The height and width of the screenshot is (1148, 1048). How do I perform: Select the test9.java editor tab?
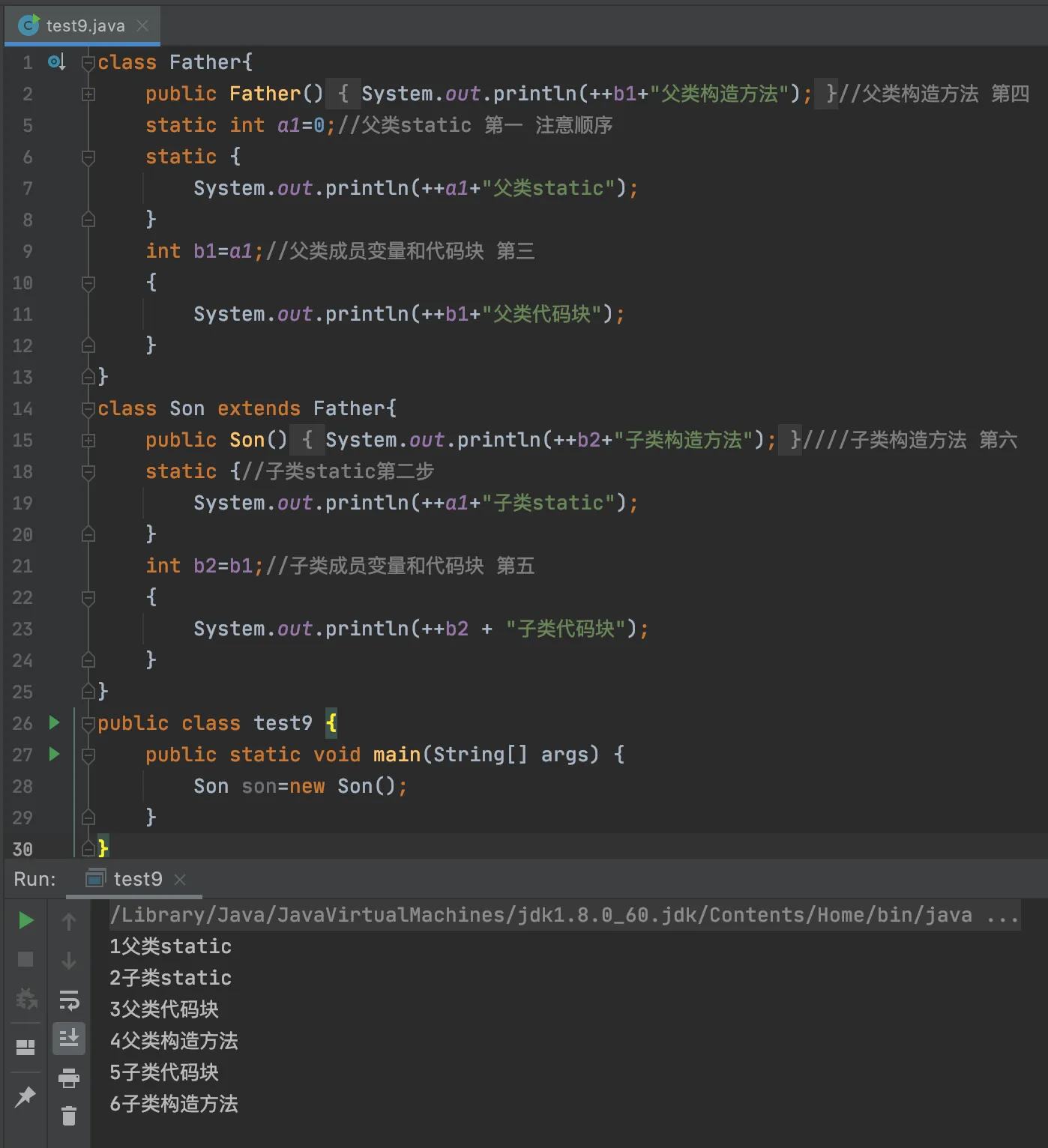point(81,26)
